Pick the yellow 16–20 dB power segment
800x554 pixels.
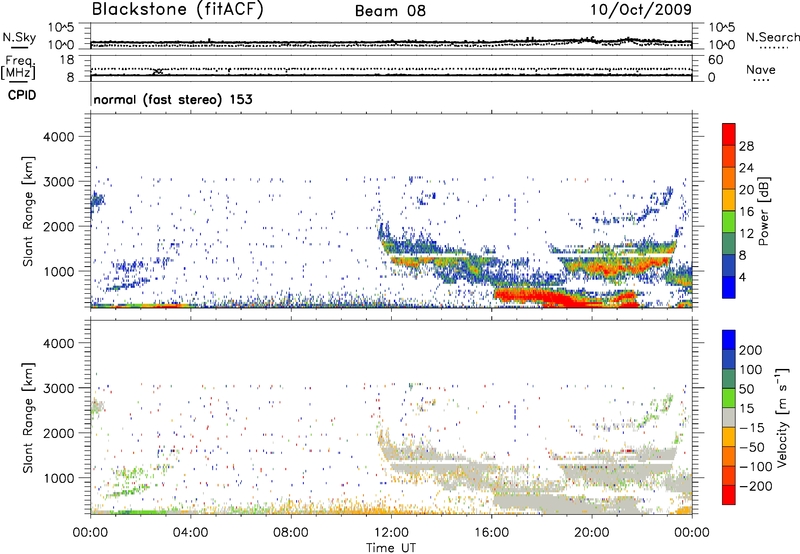click(729, 200)
